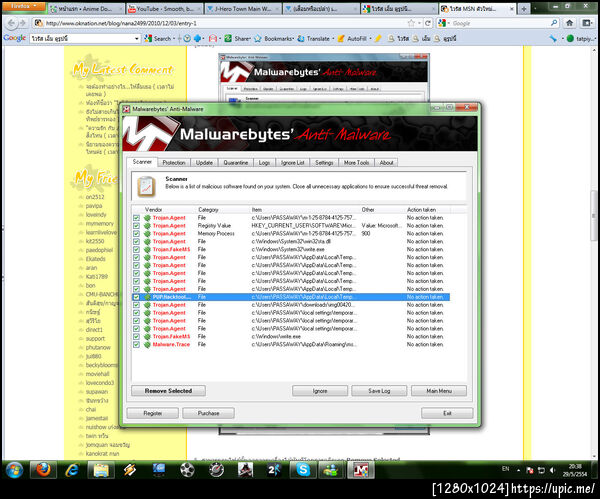The image size is (600, 499).
Task: Open the Settings tab in Malwarebytes
Action: coord(324,163)
